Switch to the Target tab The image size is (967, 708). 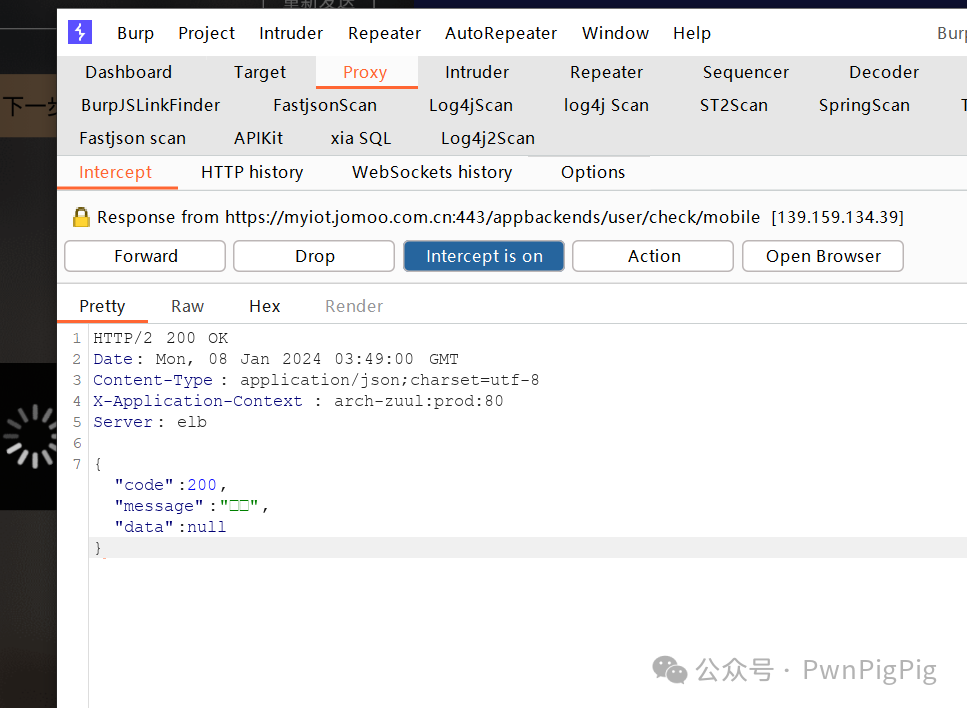pos(260,72)
